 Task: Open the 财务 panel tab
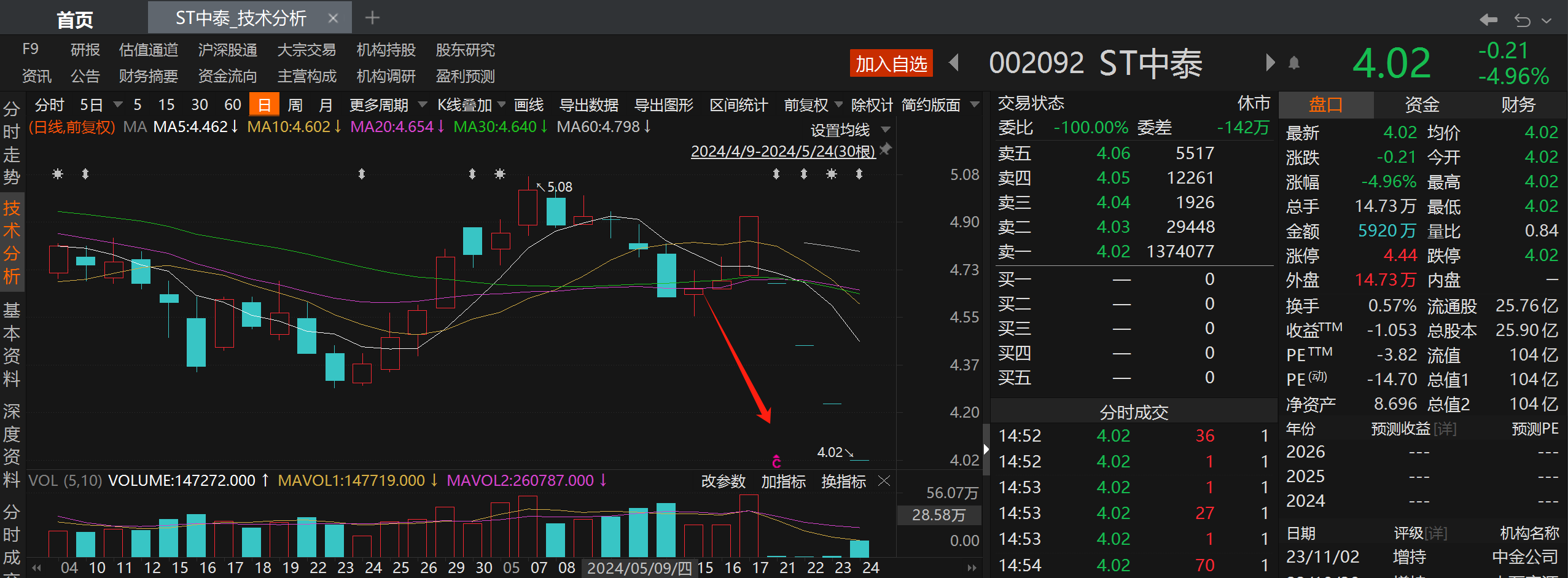[1518, 105]
